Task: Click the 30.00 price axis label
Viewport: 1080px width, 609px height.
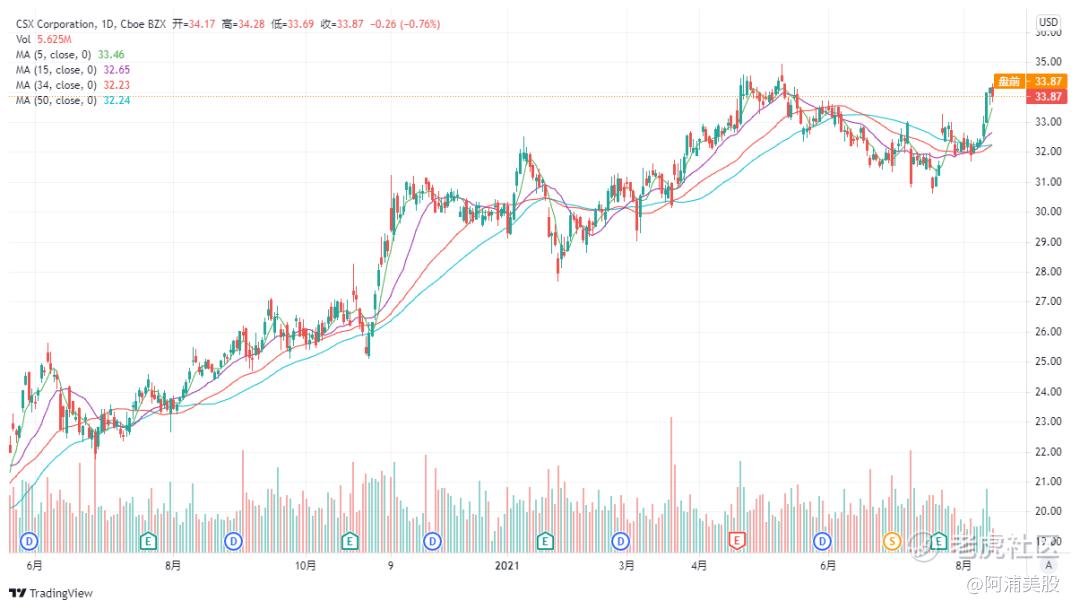Action: coord(1048,211)
